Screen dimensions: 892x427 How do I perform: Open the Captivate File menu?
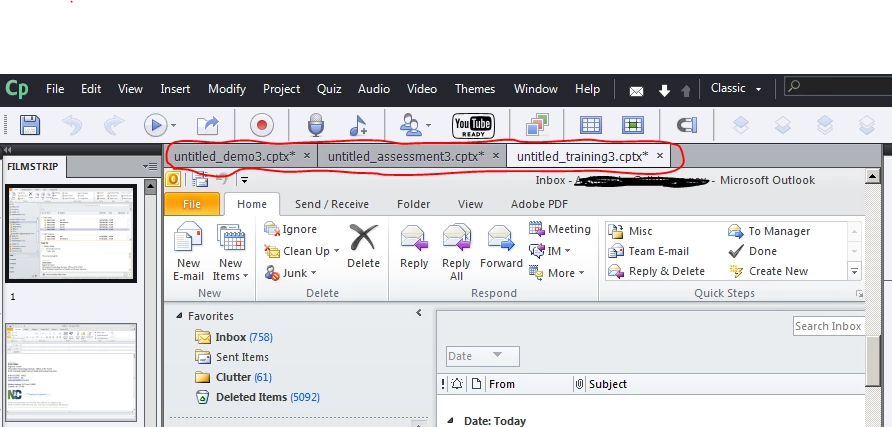[55, 89]
